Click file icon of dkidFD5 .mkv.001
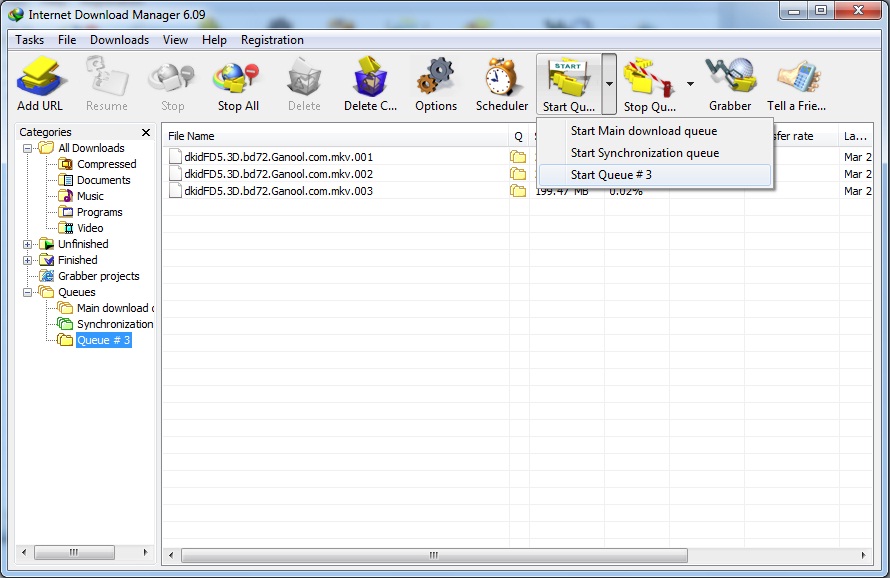 pos(175,157)
